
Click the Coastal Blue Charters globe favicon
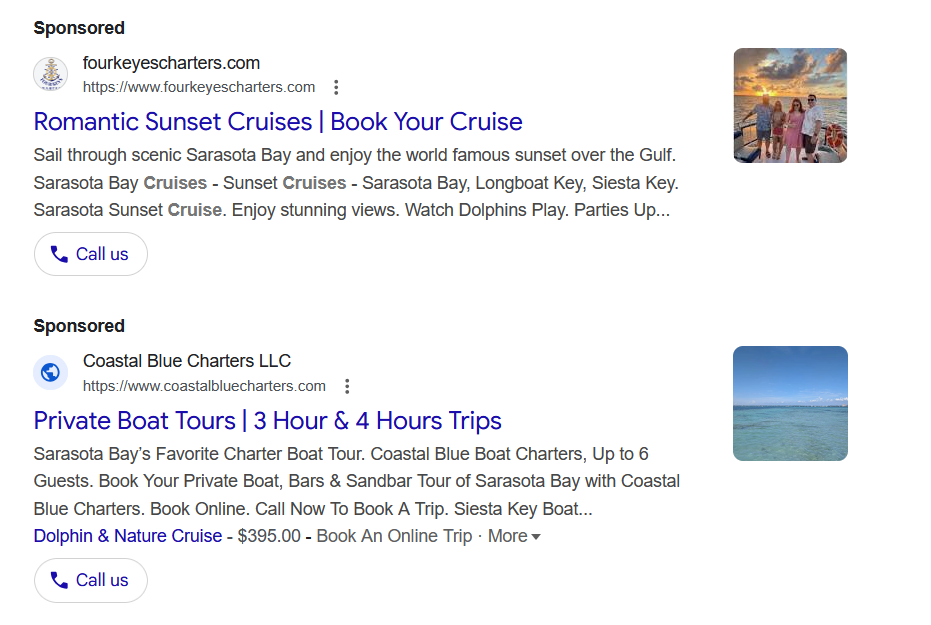pos(50,373)
